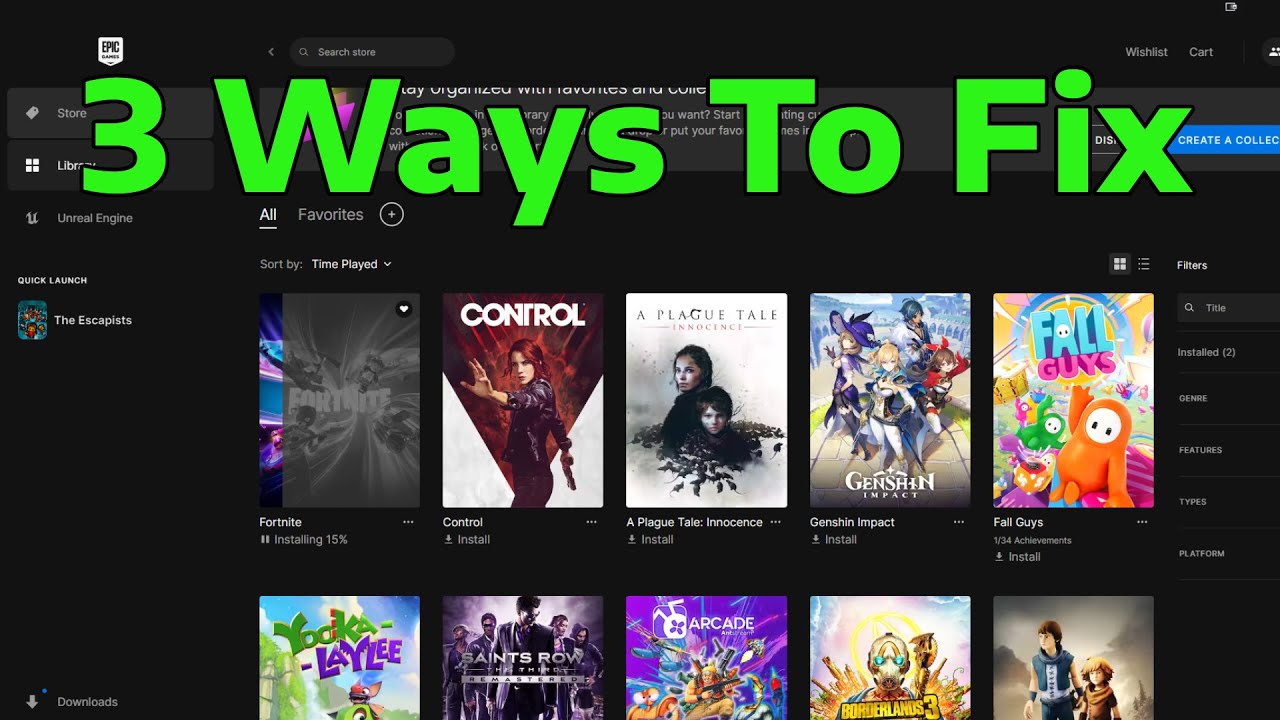Open the Control game cover thumbnail
This screenshot has width=1280, height=720.
[523, 400]
